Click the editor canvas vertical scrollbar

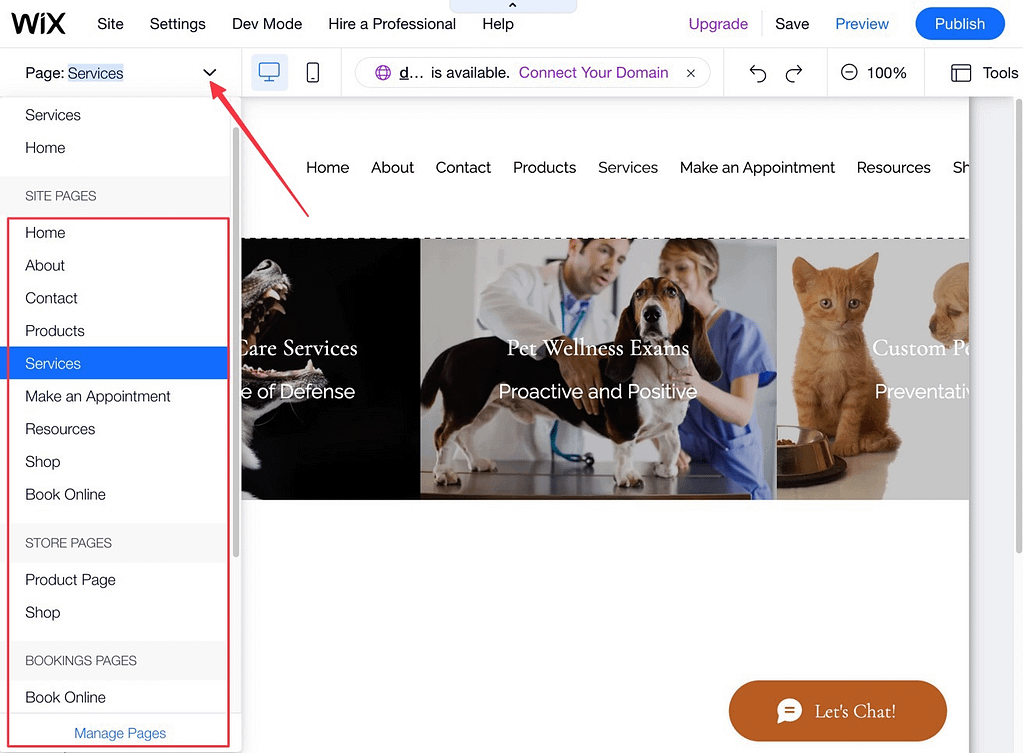(x=1018, y=325)
